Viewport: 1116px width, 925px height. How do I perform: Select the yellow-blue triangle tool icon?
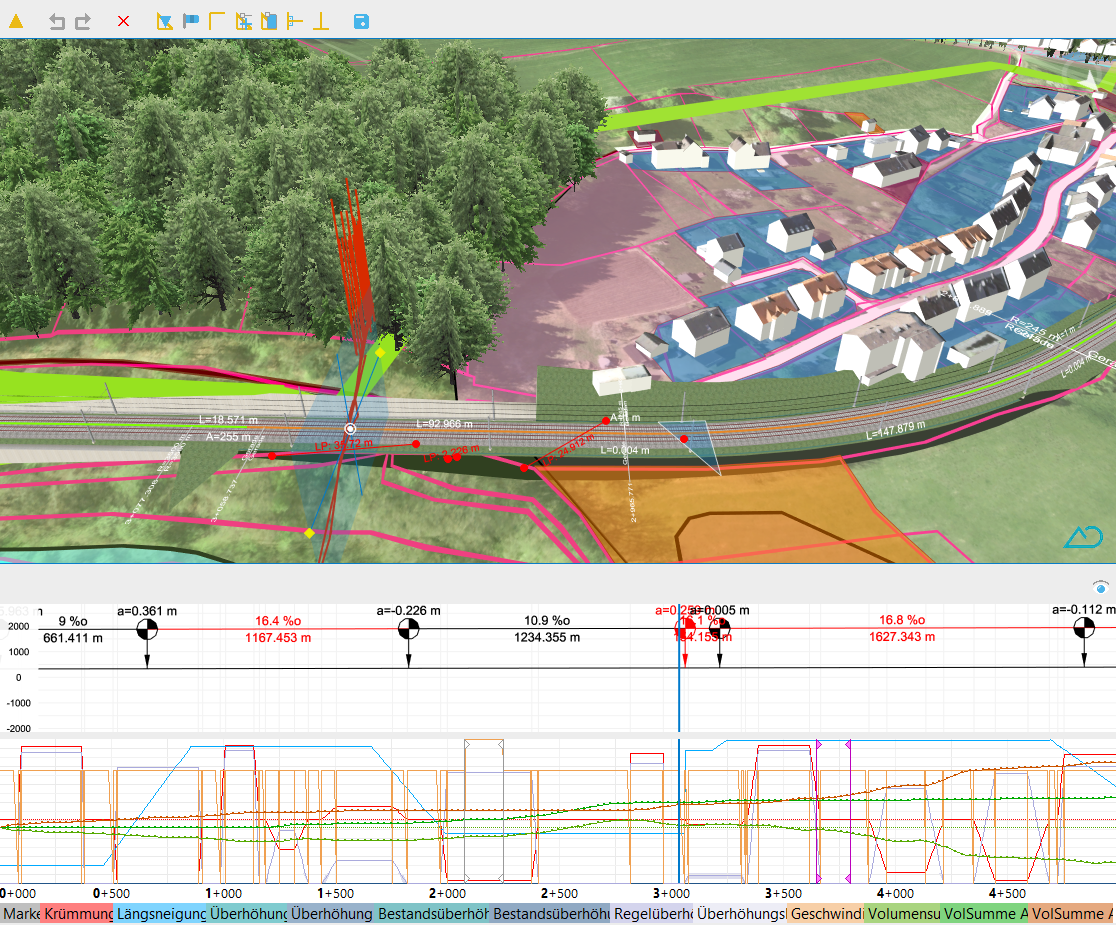[165, 21]
